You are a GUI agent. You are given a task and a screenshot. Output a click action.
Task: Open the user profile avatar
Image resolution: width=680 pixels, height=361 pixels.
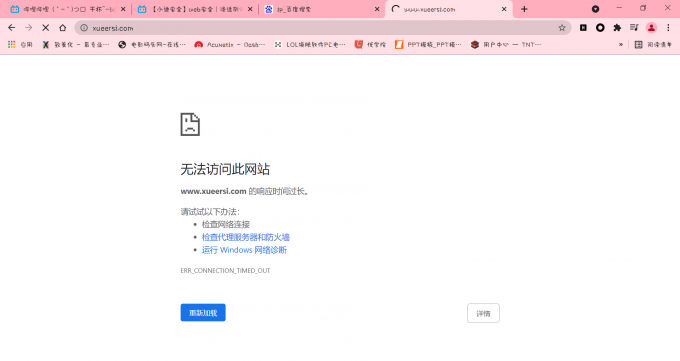pyautogui.click(x=651, y=28)
